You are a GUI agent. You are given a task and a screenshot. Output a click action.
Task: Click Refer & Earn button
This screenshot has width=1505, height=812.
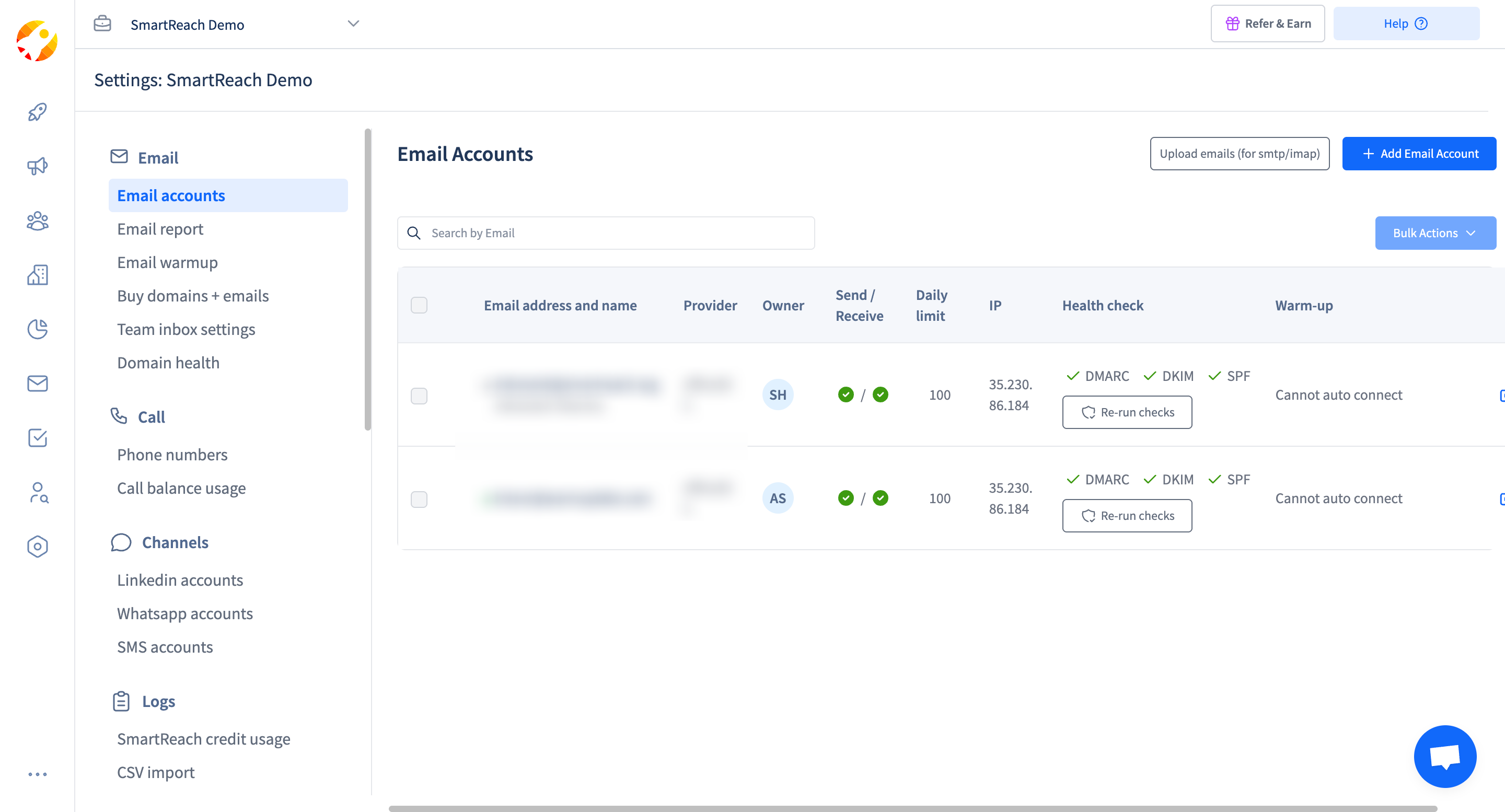click(x=1267, y=24)
